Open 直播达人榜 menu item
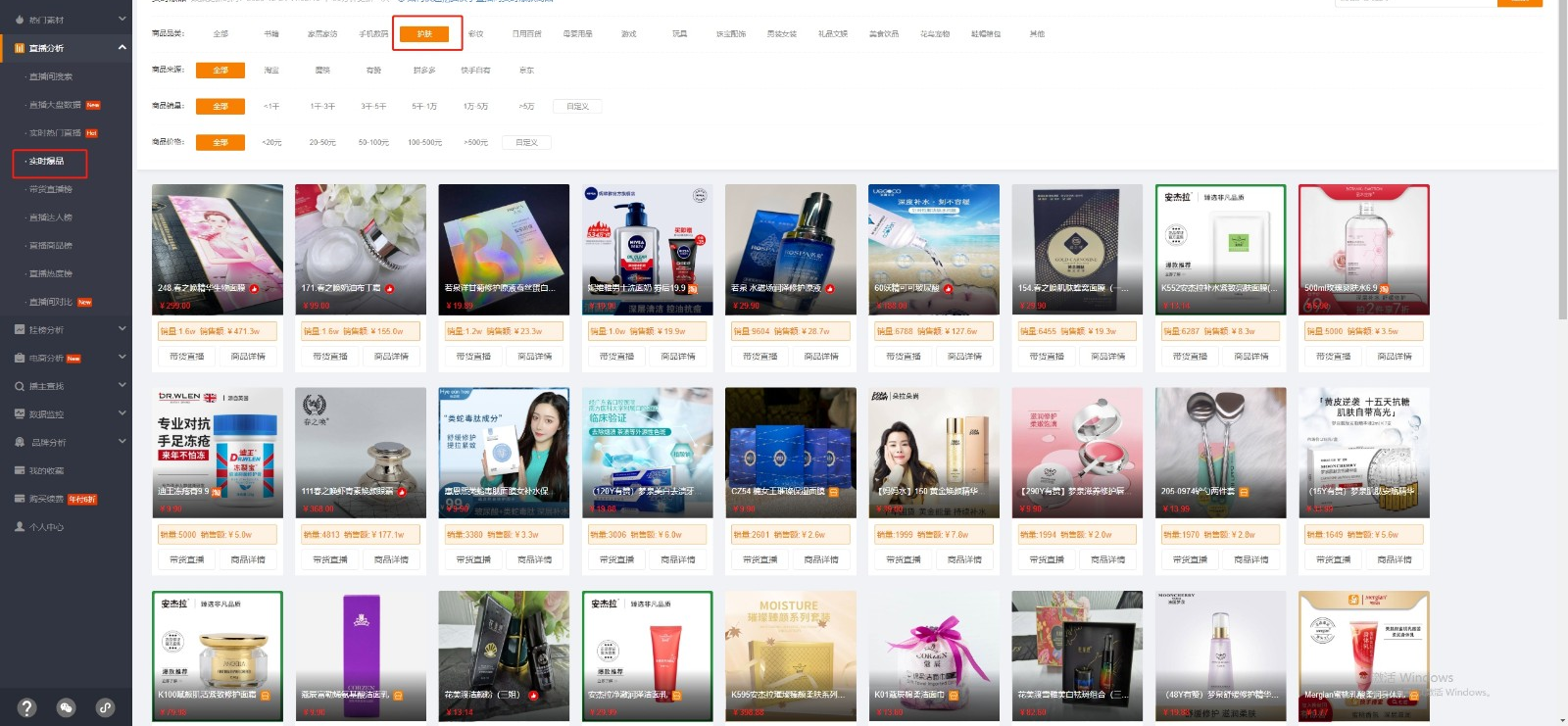Viewport: 1568px width, 726px height. tap(50, 218)
